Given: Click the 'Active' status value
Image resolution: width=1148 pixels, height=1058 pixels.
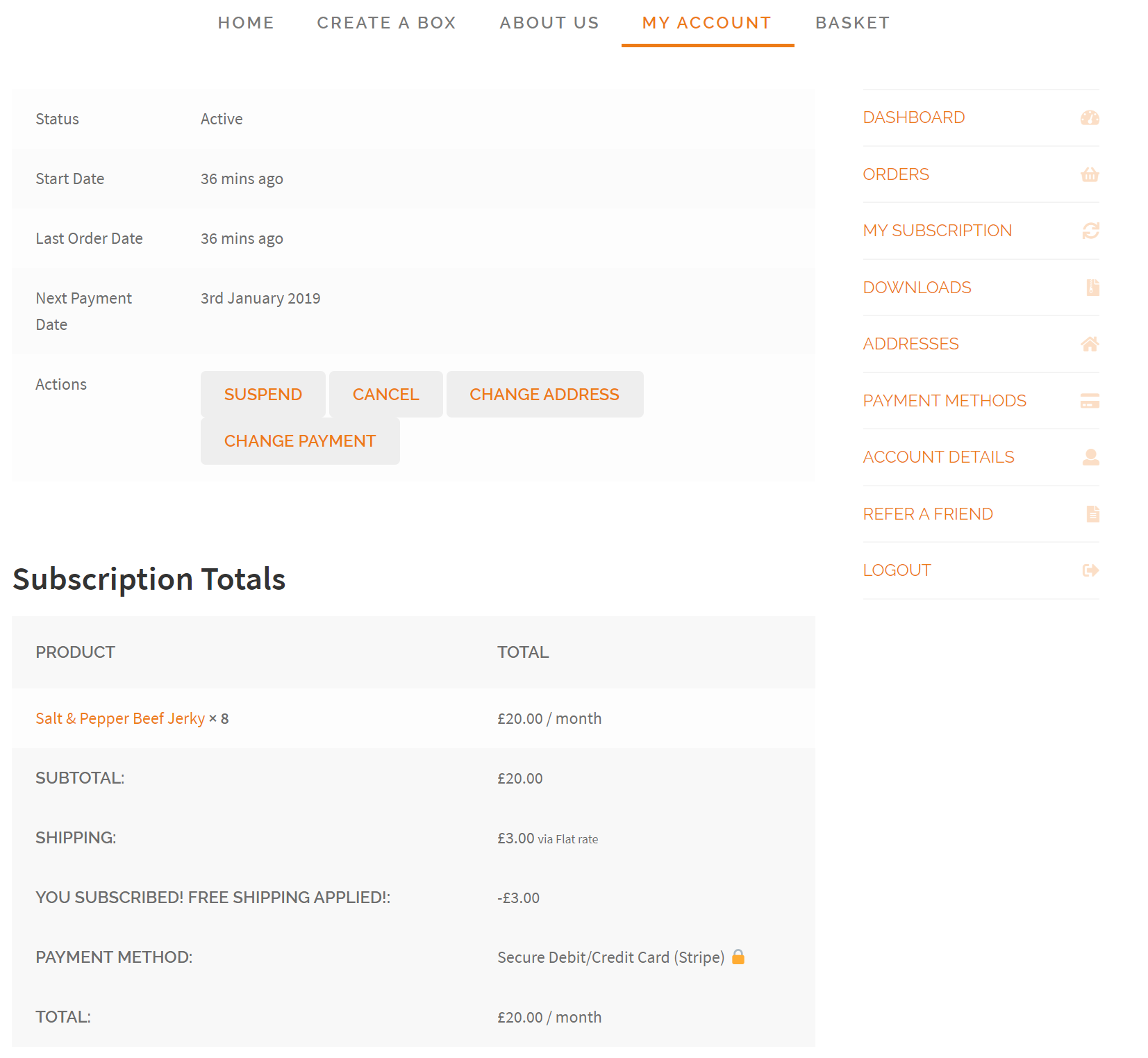Looking at the screenshot, I should tap(222, 119).
